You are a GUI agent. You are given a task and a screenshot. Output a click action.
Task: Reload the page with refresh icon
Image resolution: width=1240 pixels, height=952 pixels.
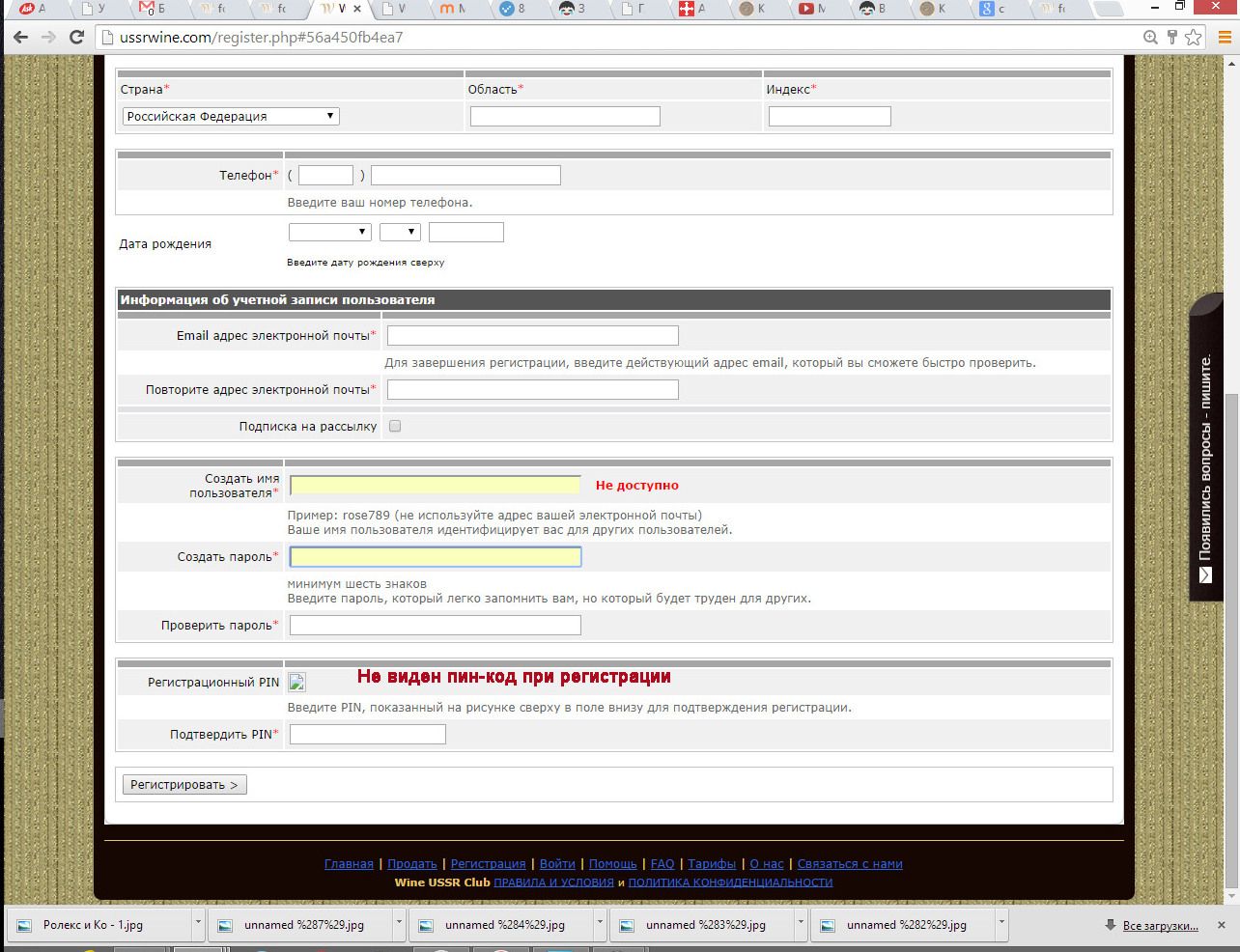[x=77, y=38]
